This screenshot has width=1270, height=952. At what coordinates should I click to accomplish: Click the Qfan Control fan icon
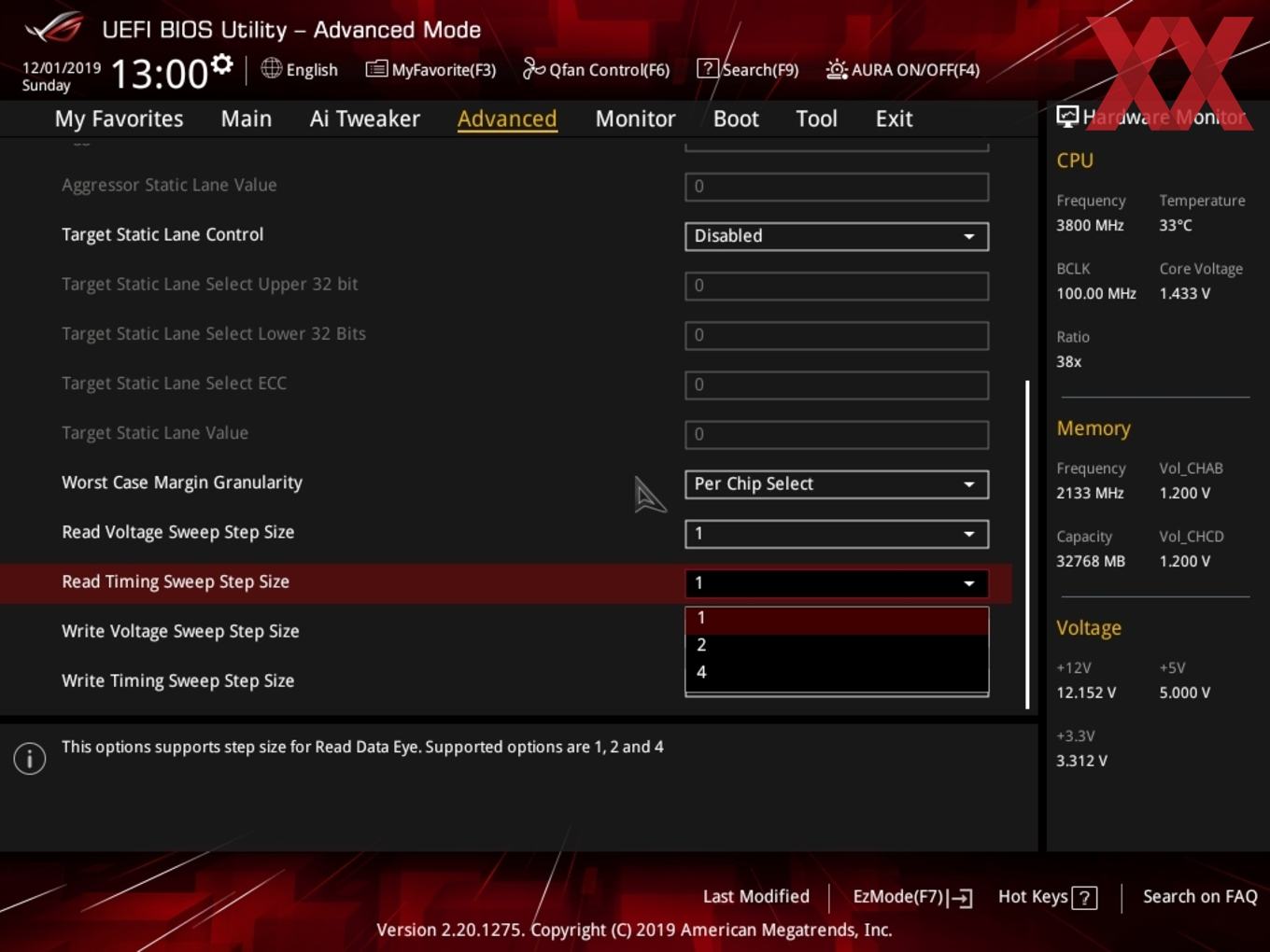click(x=533, y=68)
